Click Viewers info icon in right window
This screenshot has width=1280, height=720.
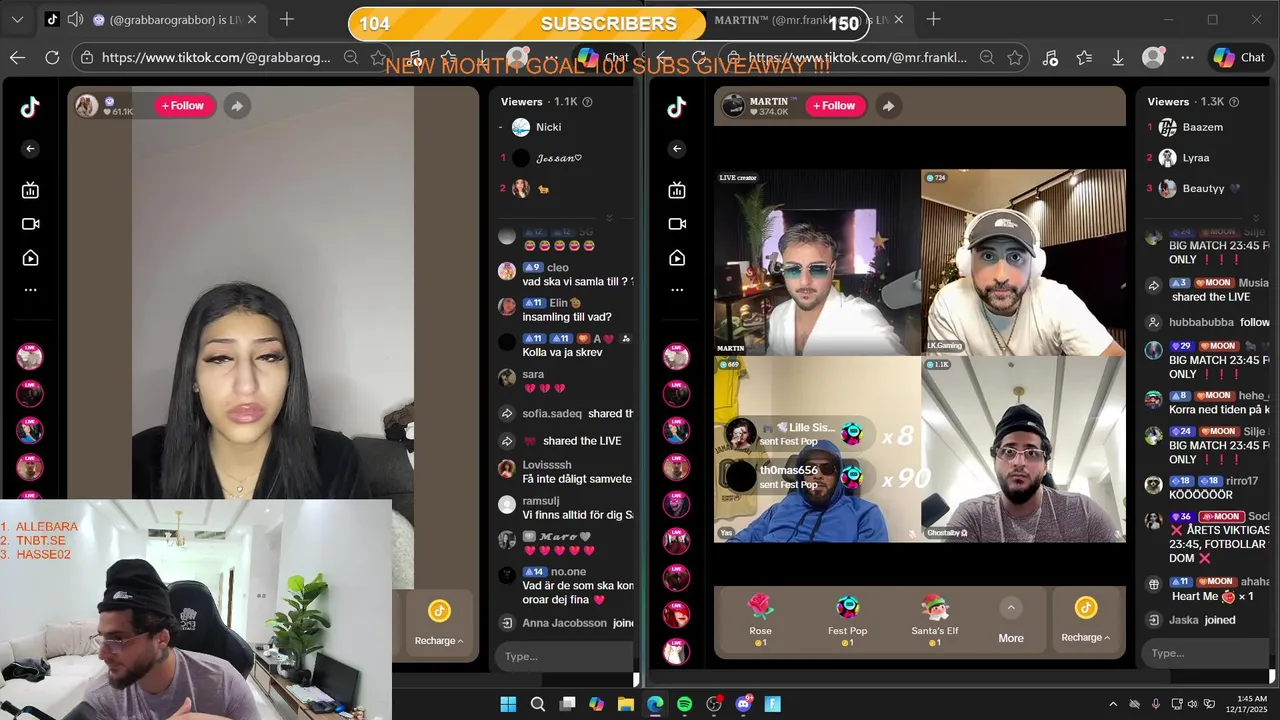tap(1234, 102)
